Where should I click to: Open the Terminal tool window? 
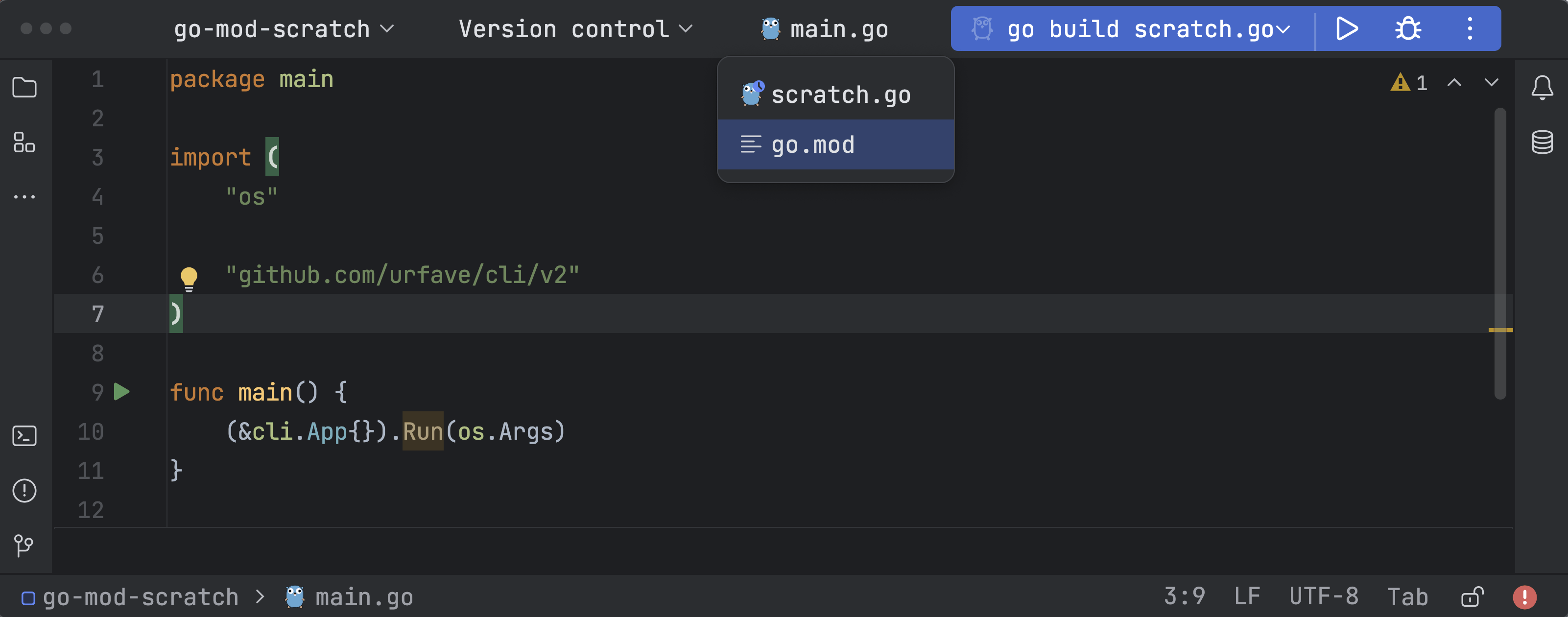(x=24, y=436)
